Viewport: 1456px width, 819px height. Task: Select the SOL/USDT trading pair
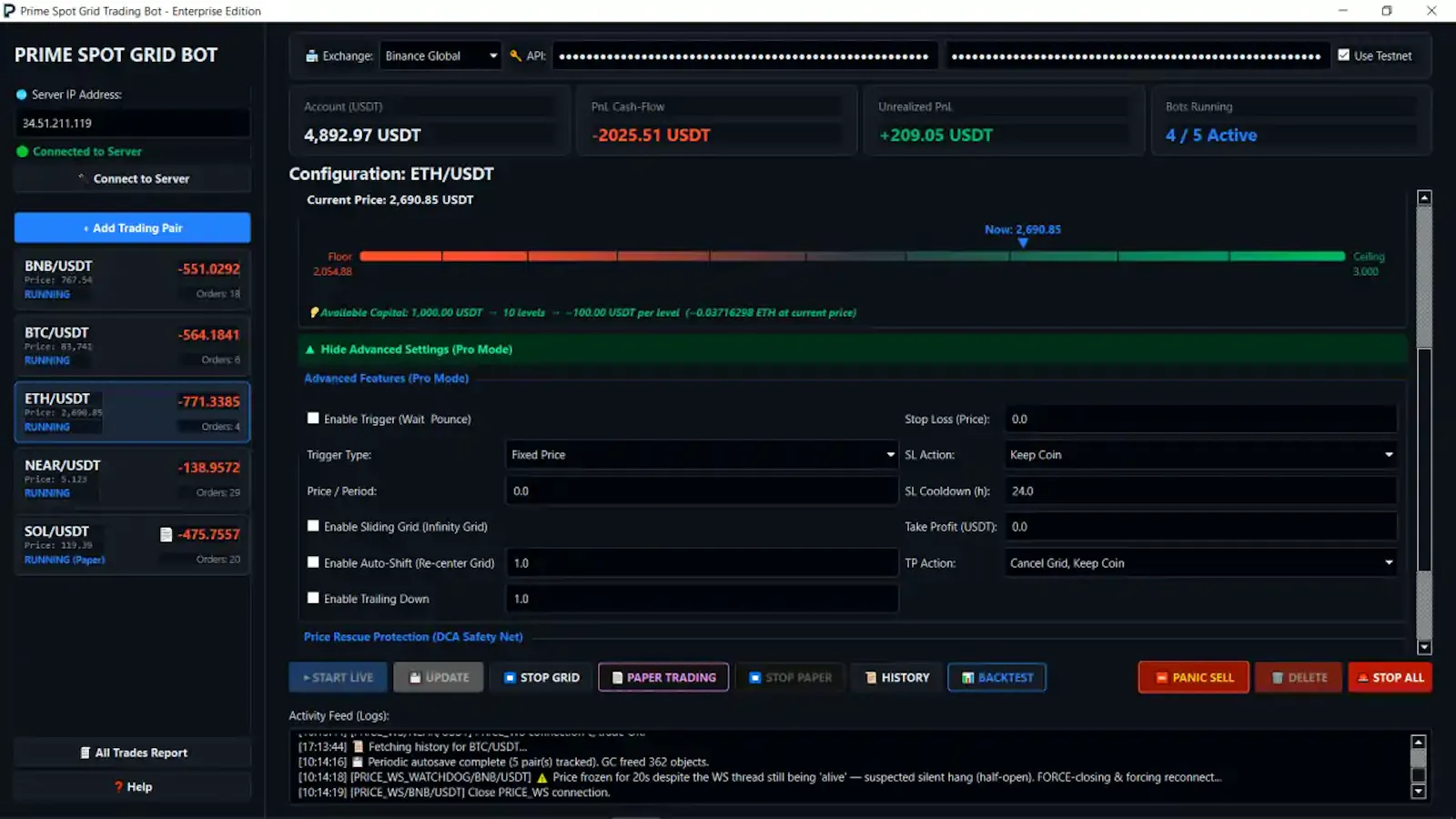(x=132, y=545)
